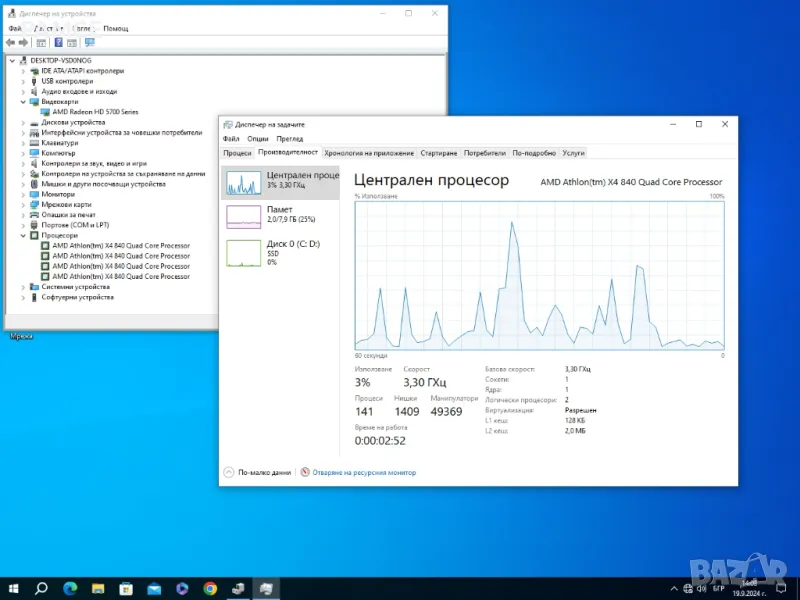This screenshot has height=600, width=800.
Task: Collapse the Процесори tree node
Action: tap(24, 235)
